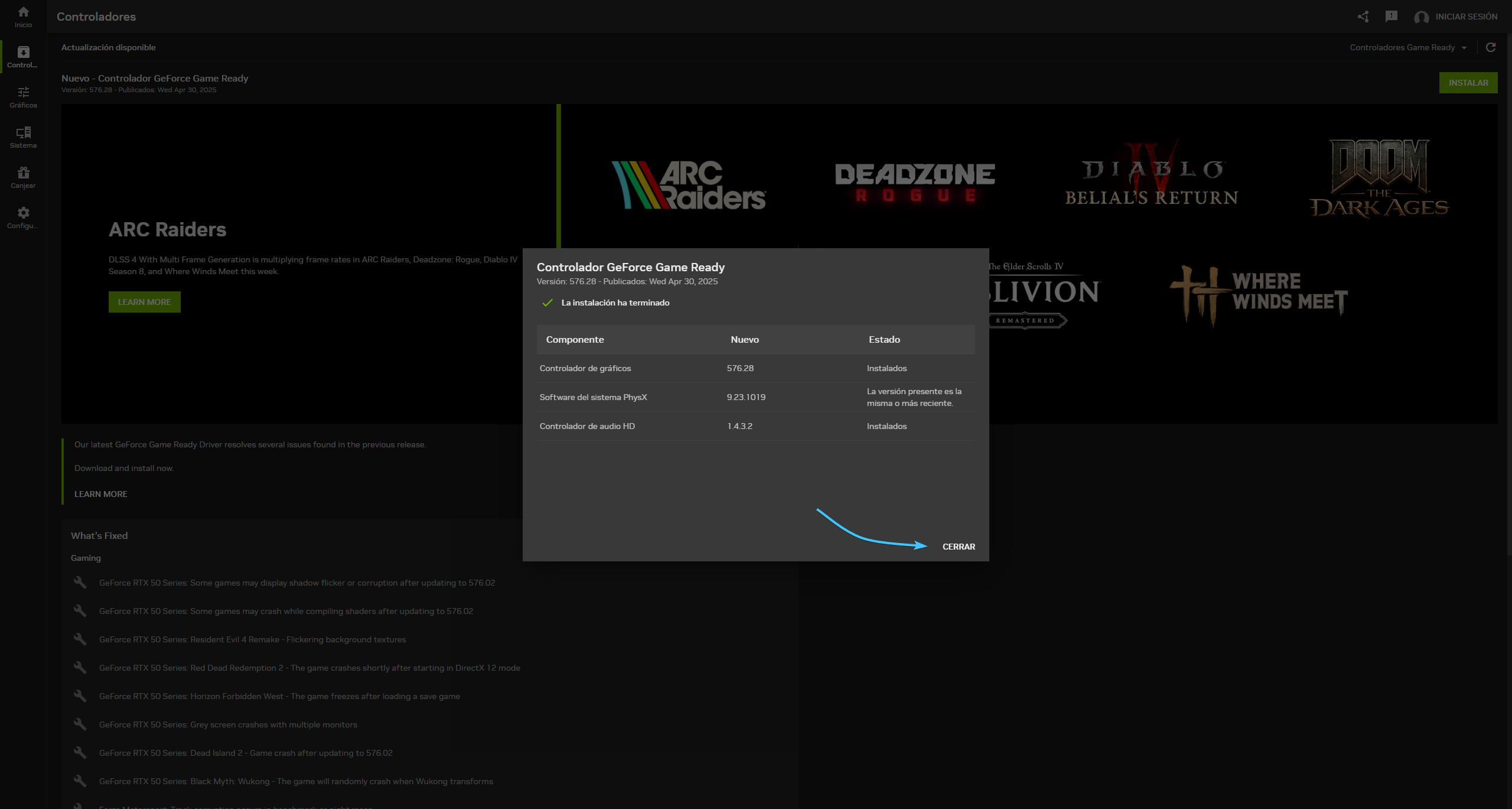
Task: Click the 9.23.1019 version cell
Action: tap(746, 397)
